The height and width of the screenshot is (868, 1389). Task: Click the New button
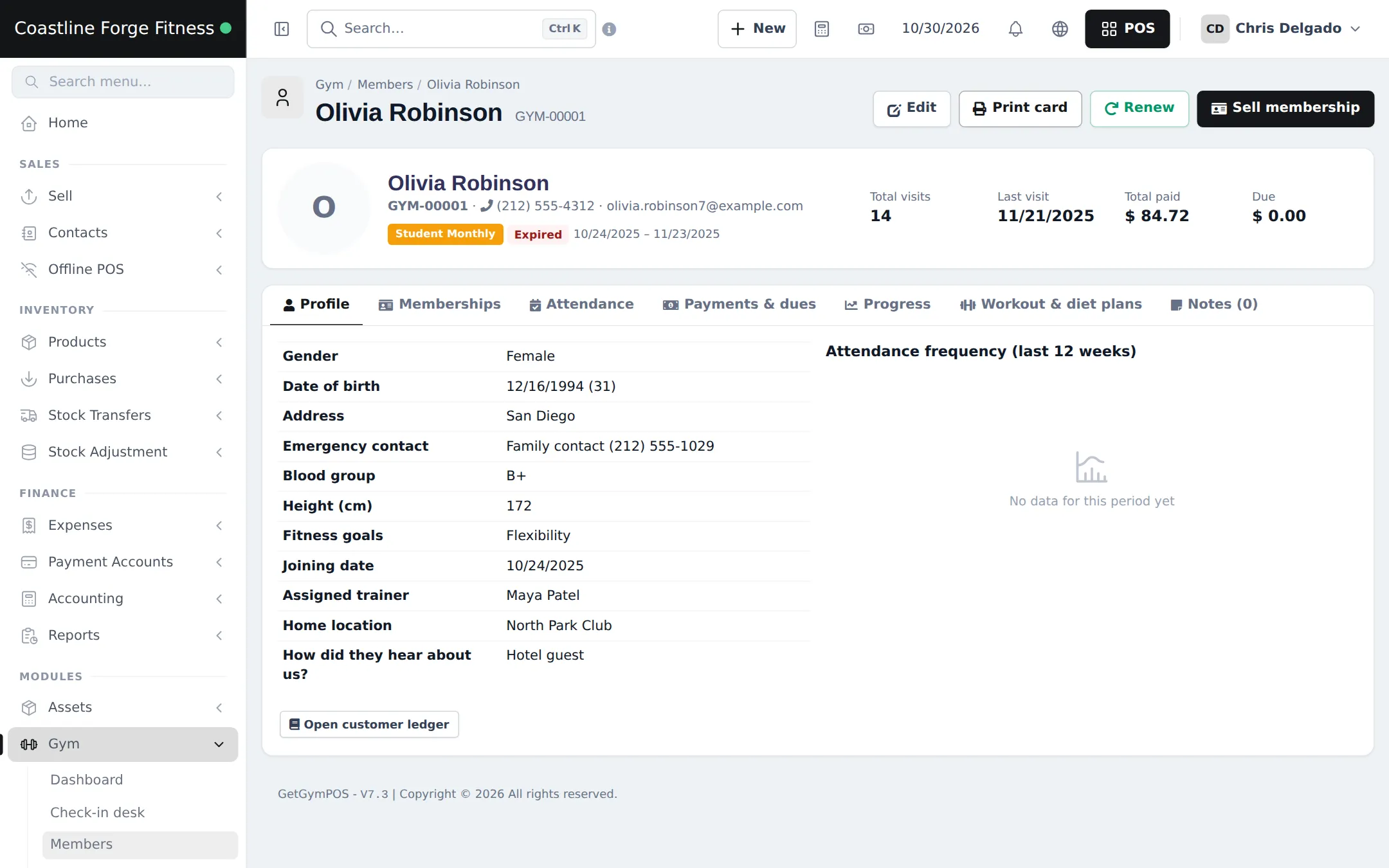[x=757, y=29]
